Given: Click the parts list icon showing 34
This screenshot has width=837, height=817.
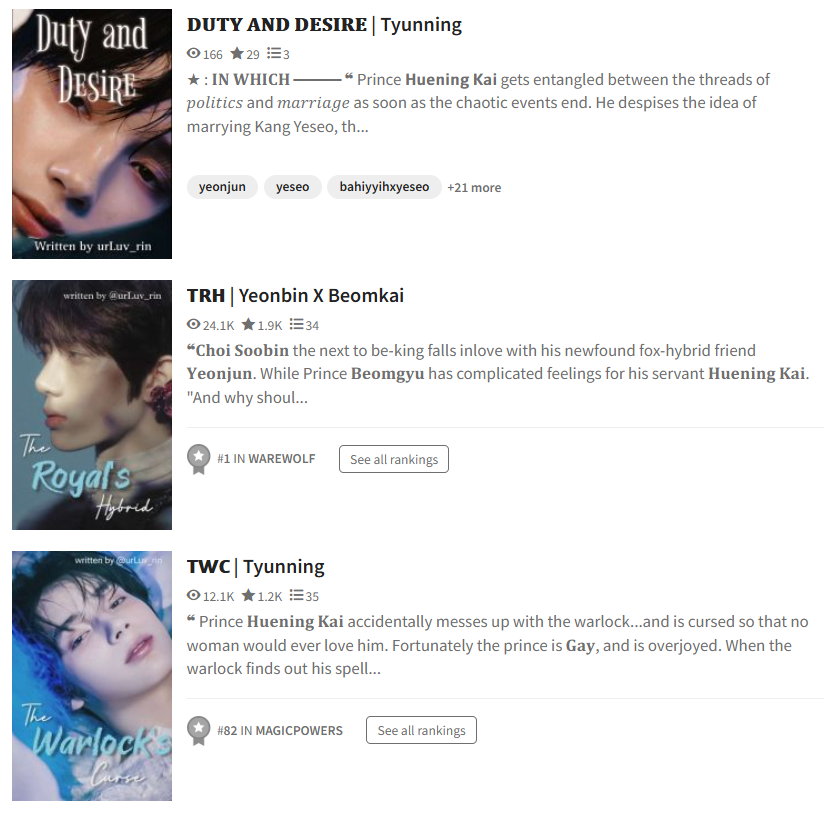Looking at the screenshot, I should pos(296,324).
